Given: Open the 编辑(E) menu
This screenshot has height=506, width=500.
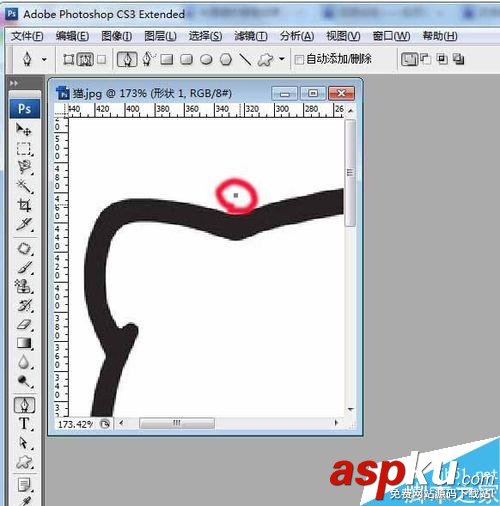Looking at the screenshot, I should coord(72,36).
